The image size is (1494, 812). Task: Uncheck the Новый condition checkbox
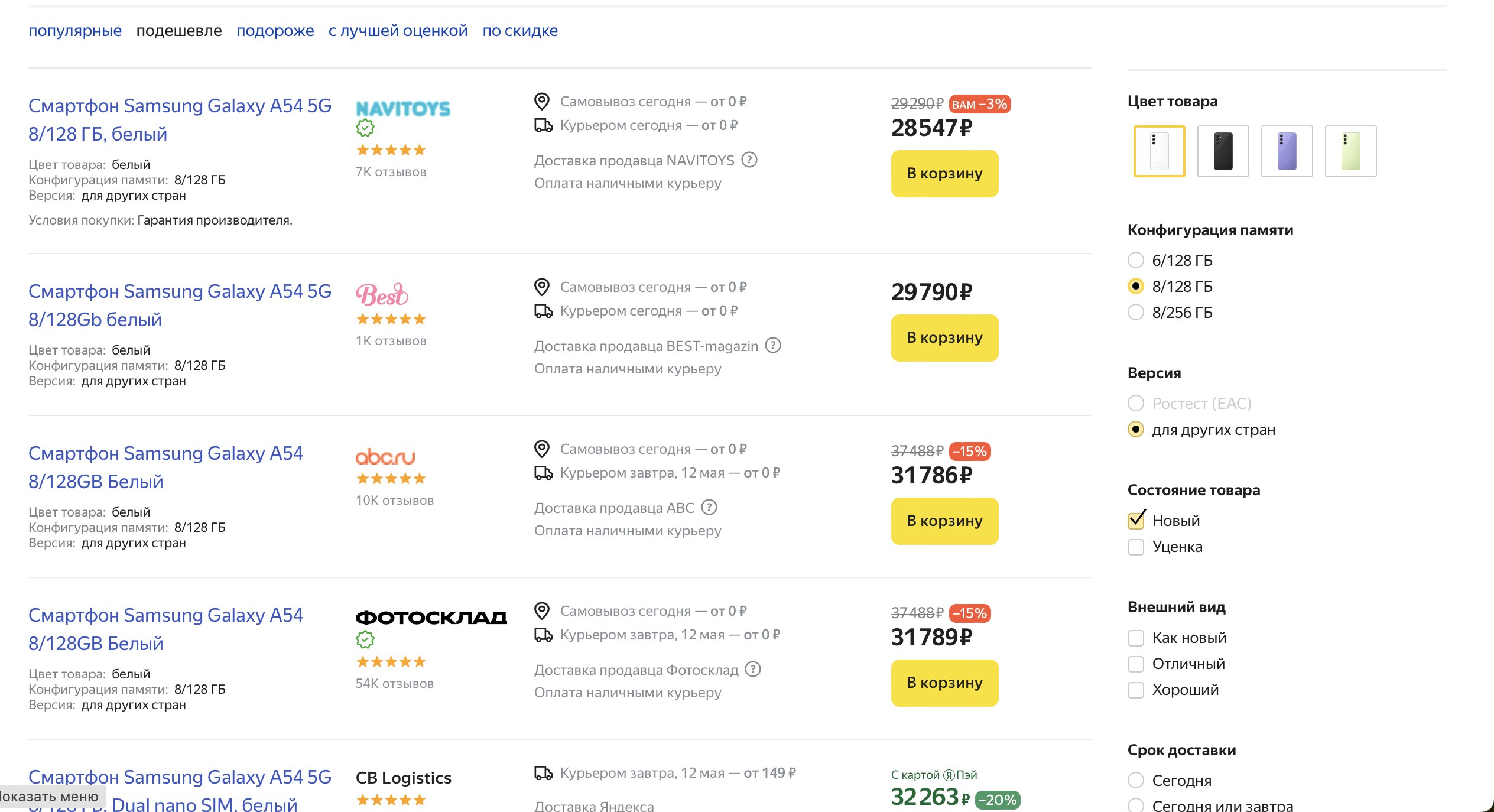(x=1136, y=521)
